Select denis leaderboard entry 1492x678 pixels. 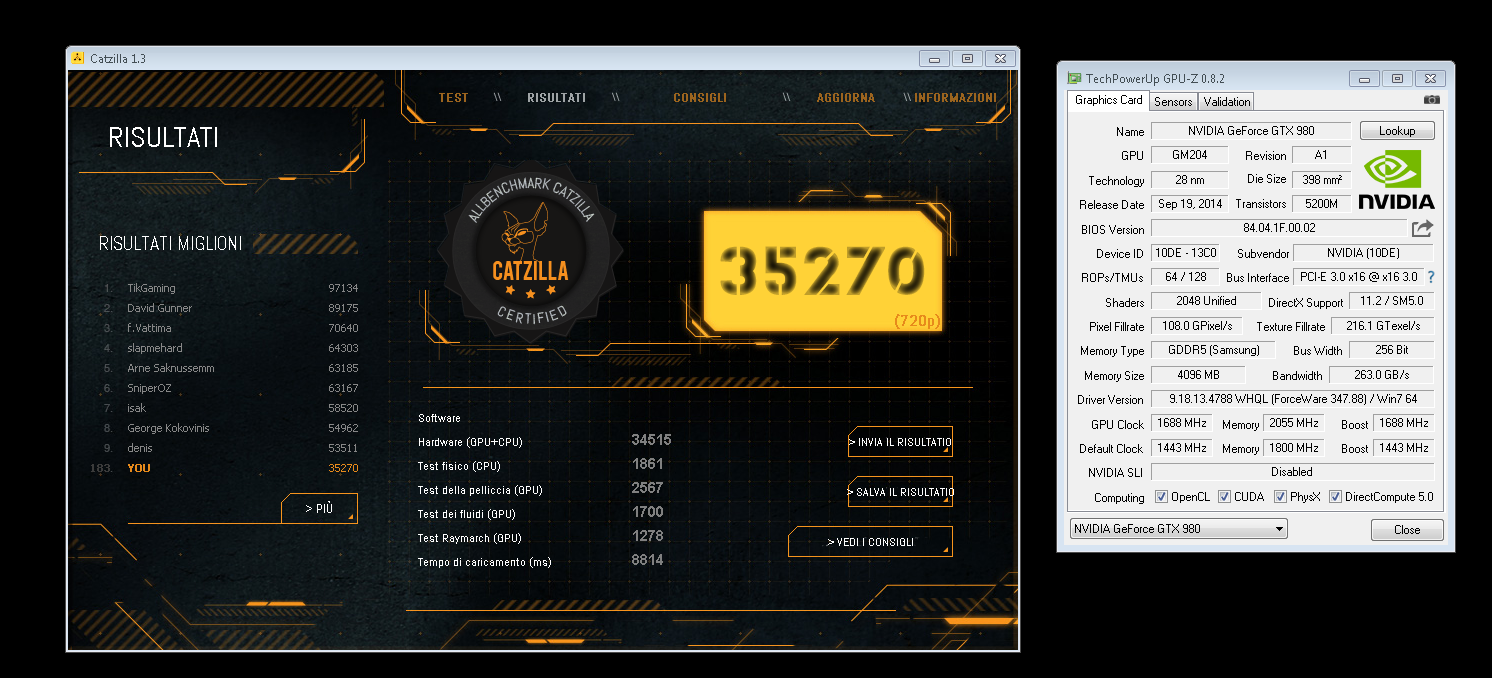point(230,448)
